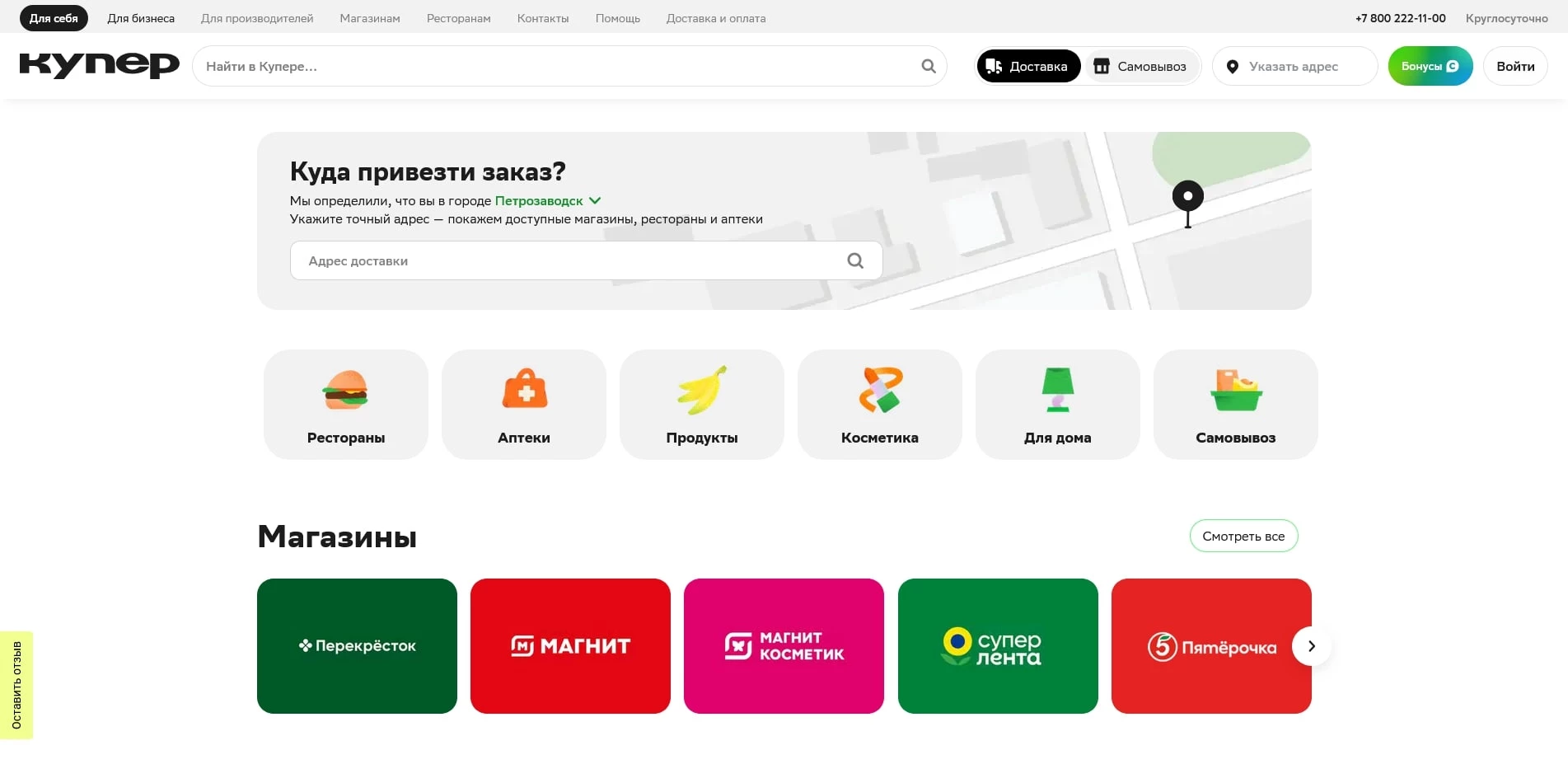The height and width of the screenshot is (764, 1568).
Task: Focus the Адрес доставки input field
Action: tap(569, 260)
